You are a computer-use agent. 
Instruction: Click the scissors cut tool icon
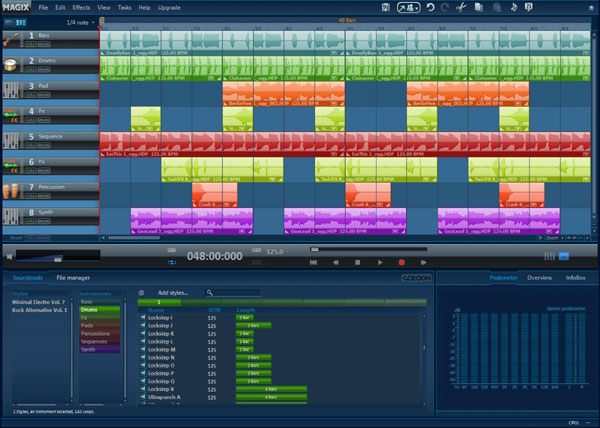[461, 7]
